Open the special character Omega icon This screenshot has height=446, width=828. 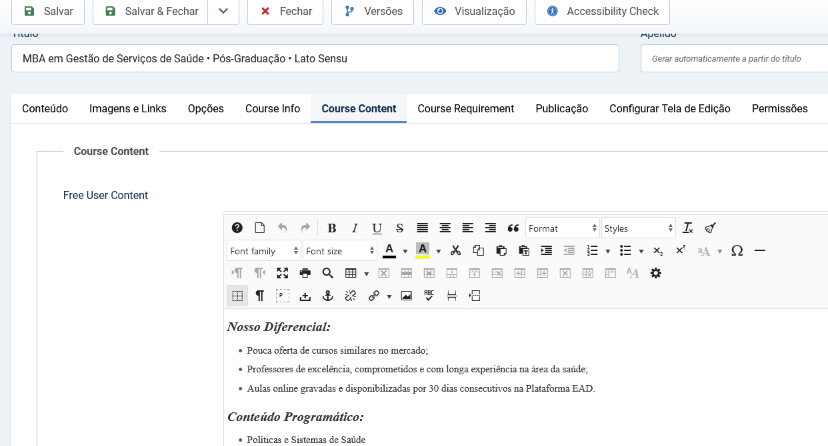point(737,251)
